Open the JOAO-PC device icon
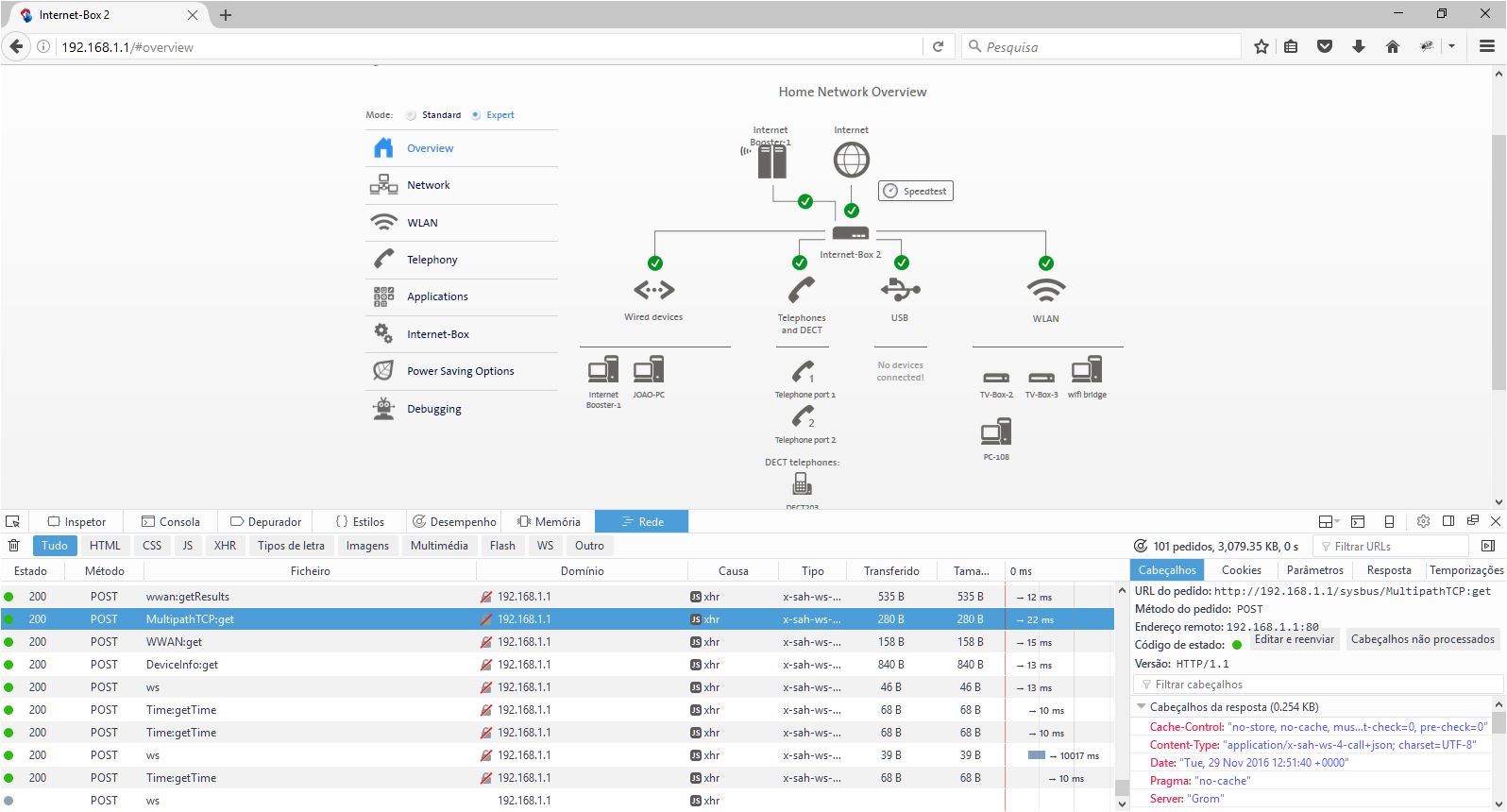Screen dimensions: 1507x812 click(x=649, y=370)
